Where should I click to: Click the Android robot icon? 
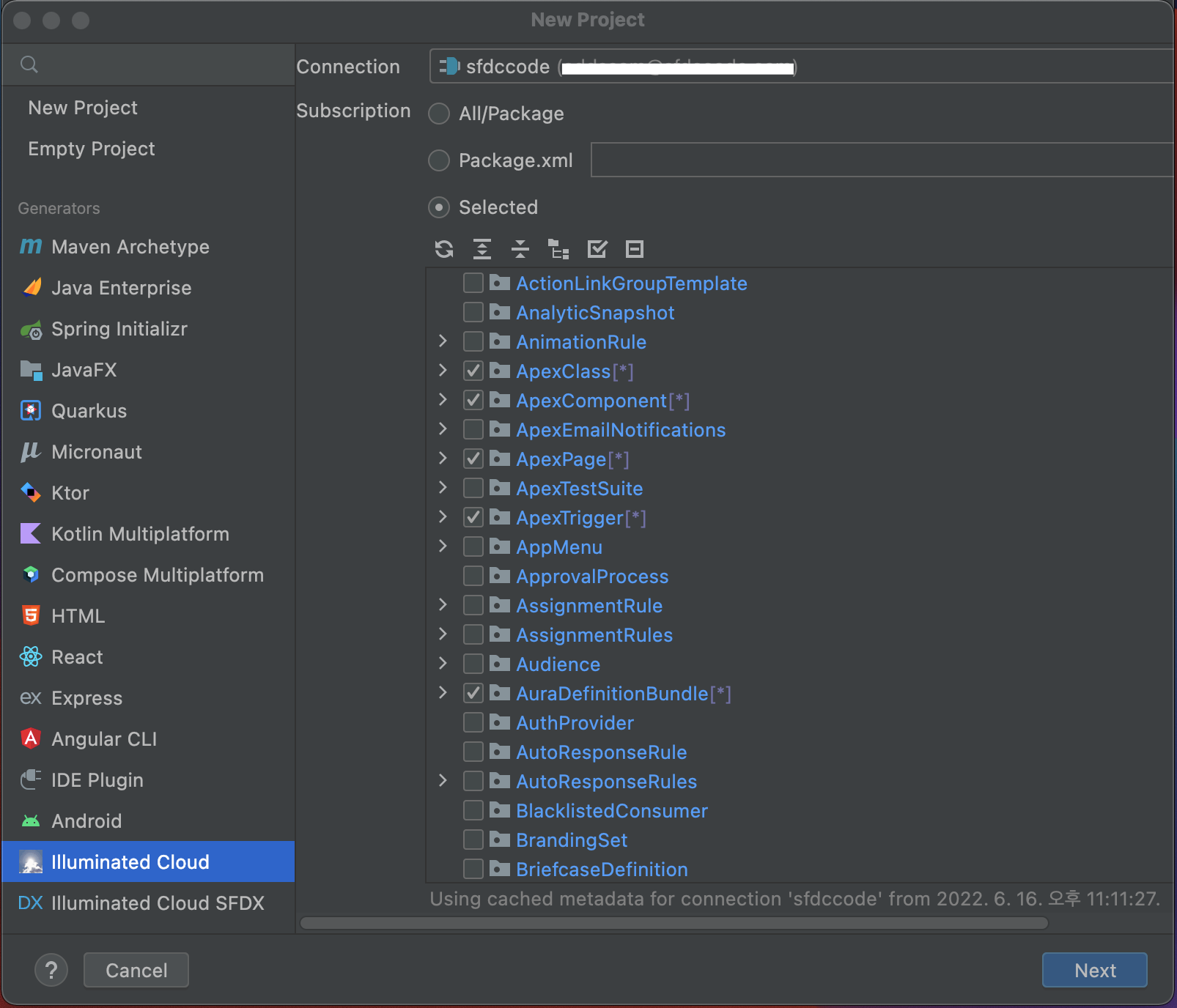pos(31,821)
